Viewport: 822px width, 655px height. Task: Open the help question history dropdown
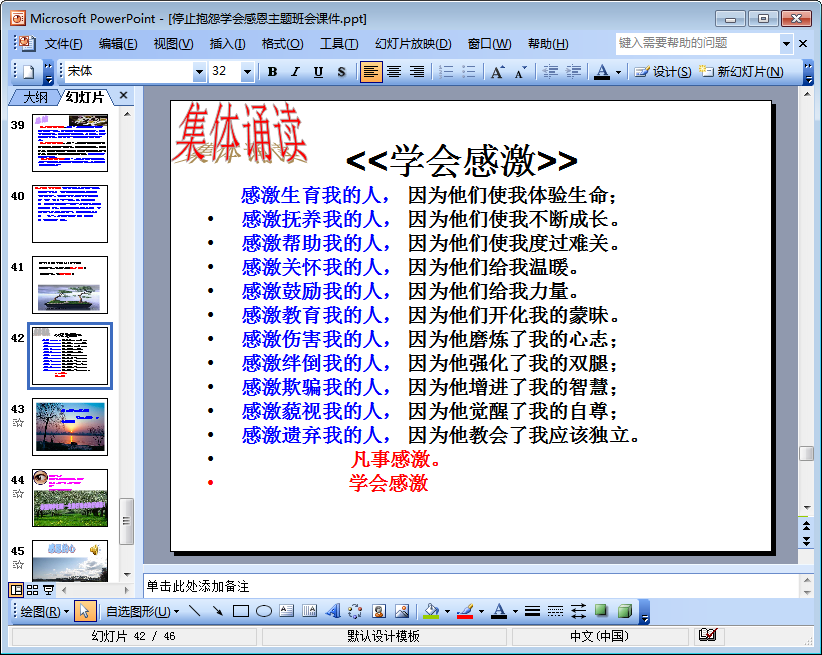pyautogui.click(x=786, y=44)
